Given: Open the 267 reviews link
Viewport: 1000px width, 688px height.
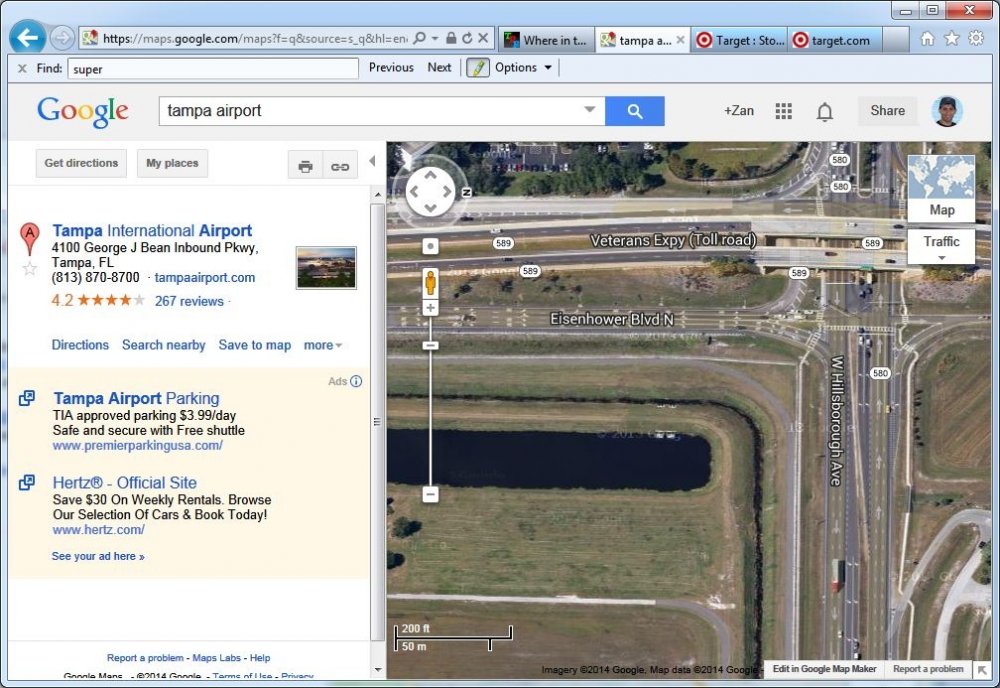Looking at the screenshot, I should pyautogui.click(x=189, y=301).
